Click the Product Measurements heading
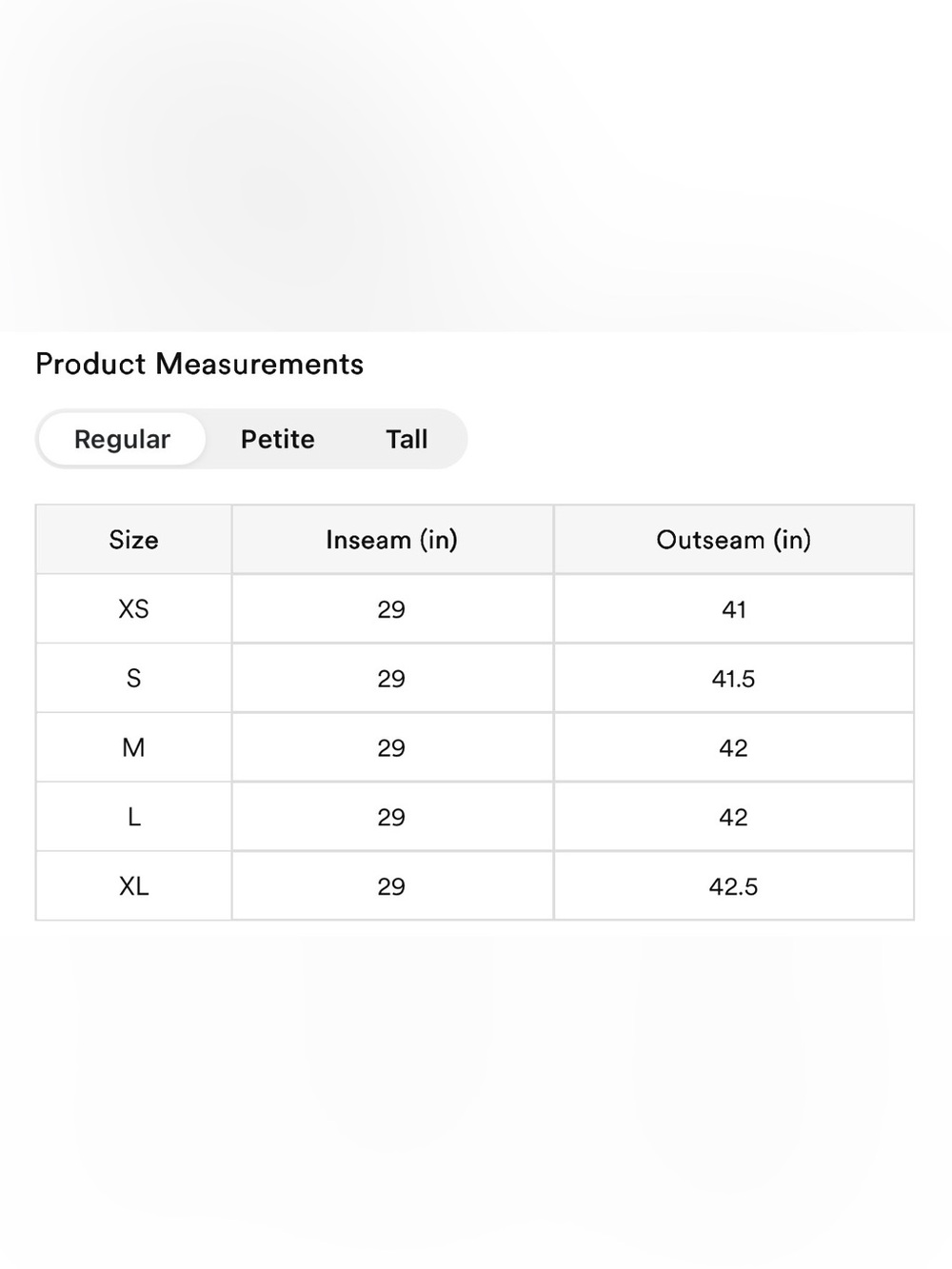The image size is (952, 1269). pyautogui.click(x=200, y=364)
